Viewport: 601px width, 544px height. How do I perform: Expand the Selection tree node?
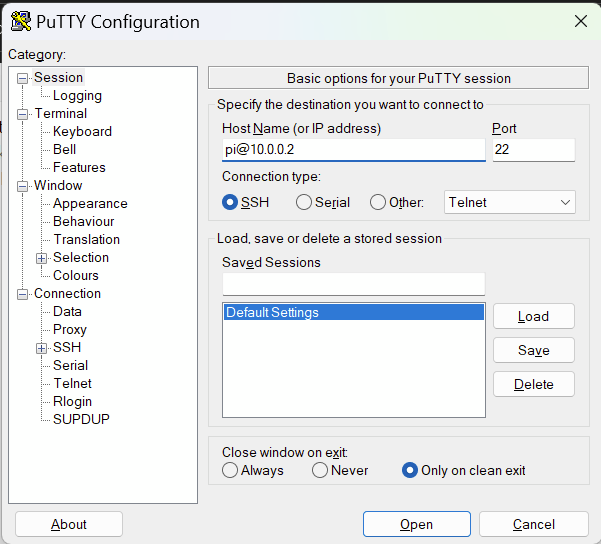[x=42, y=258]
